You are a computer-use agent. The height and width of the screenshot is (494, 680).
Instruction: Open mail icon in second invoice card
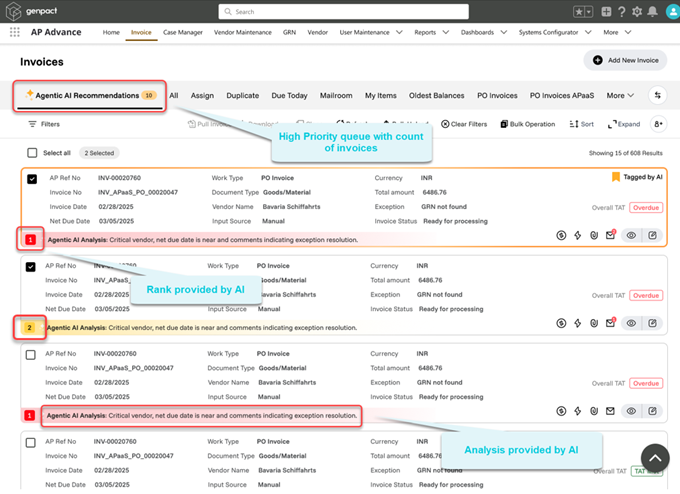coord(611,323)
